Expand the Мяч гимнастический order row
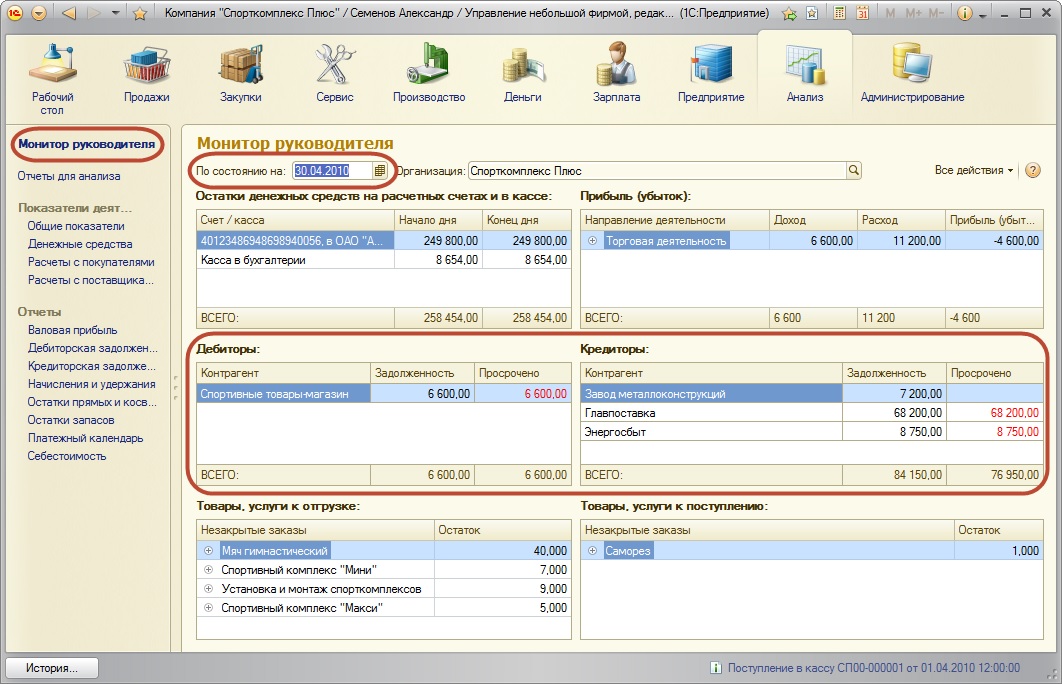 pyautogui.click(x=209, y=551)
